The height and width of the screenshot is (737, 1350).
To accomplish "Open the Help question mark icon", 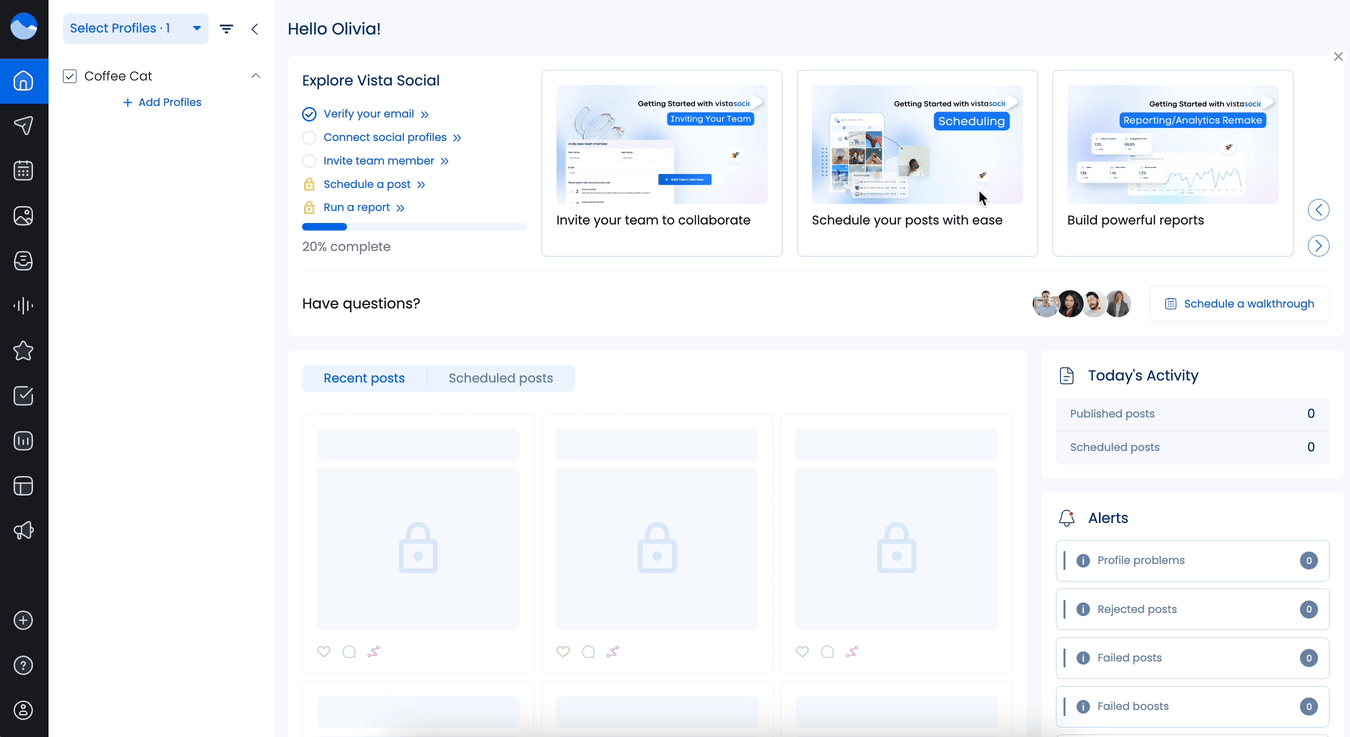I will click(24, 666).
